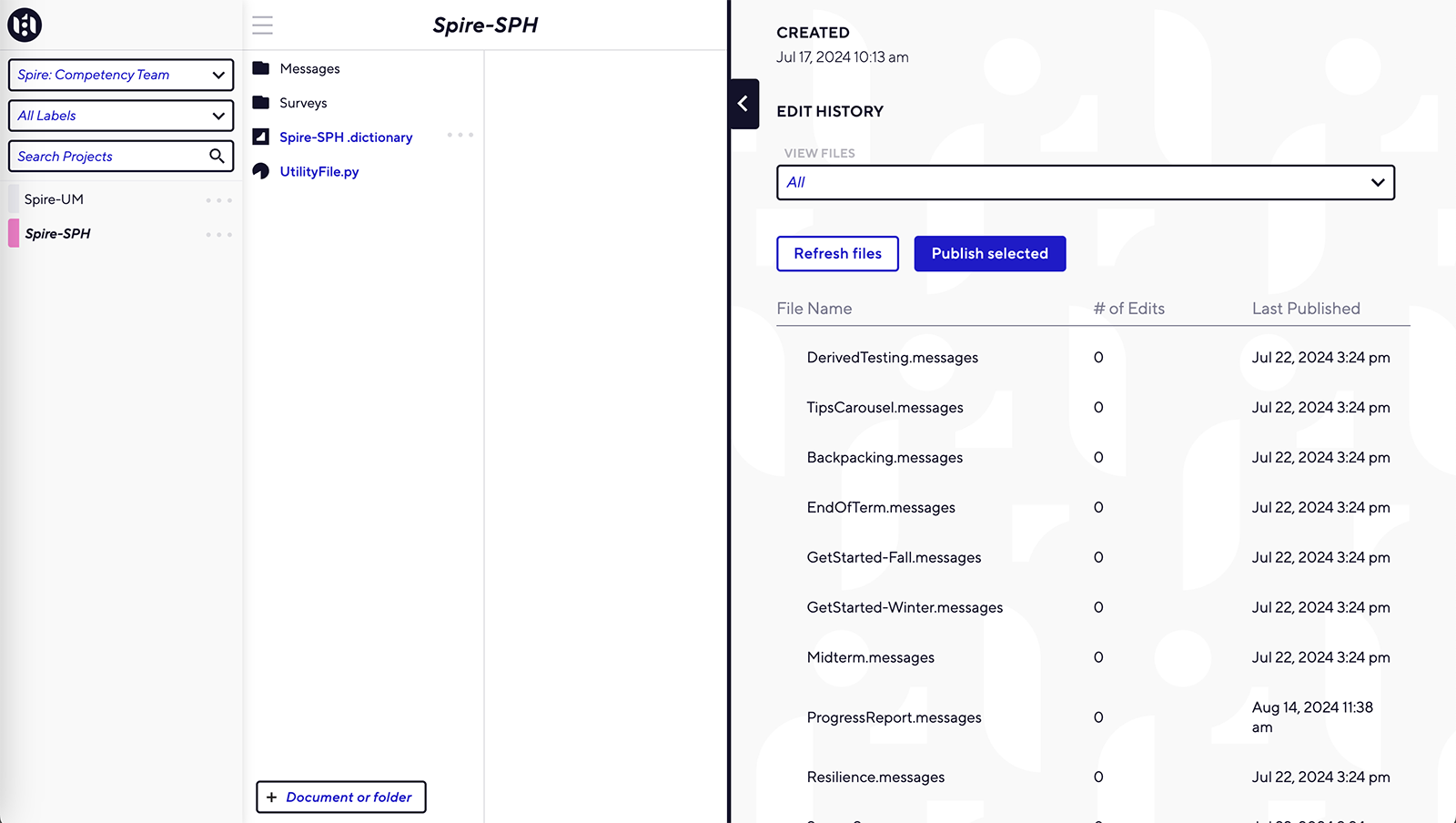Select the Spire-UM project in the list

point(55,199)
